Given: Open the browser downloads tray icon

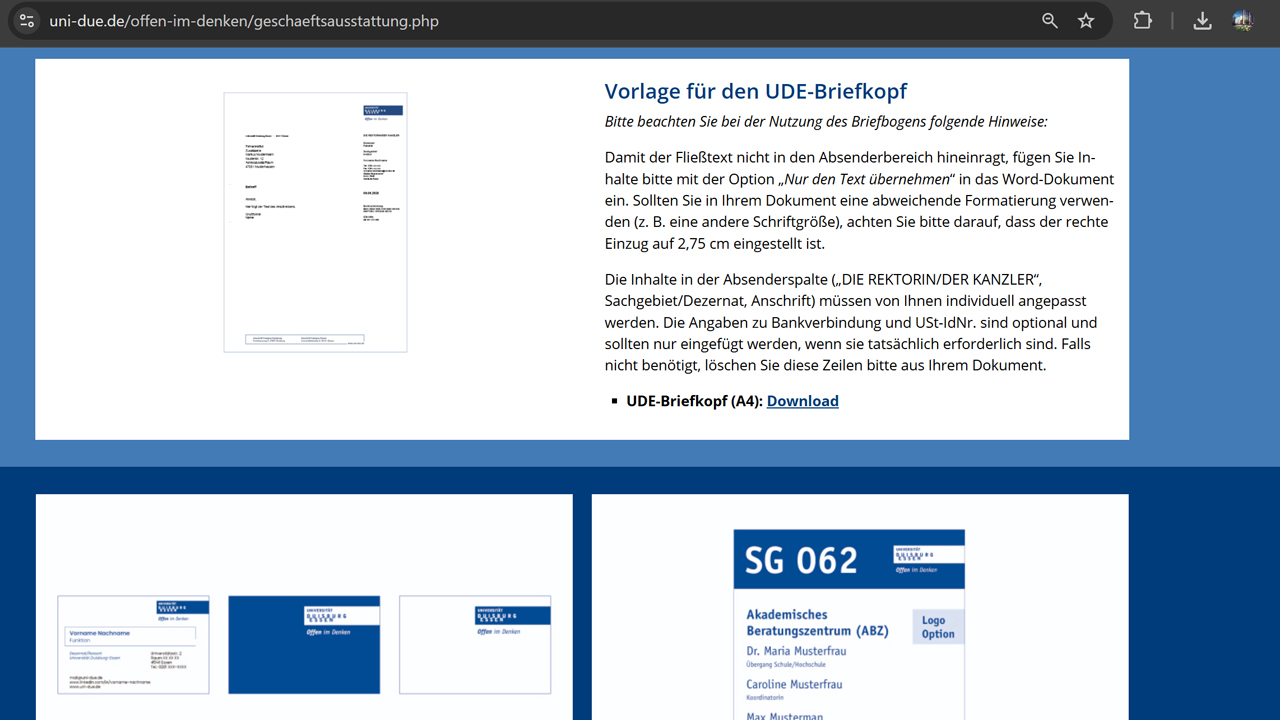Looking at the screenshot, I should point(1203,21).
